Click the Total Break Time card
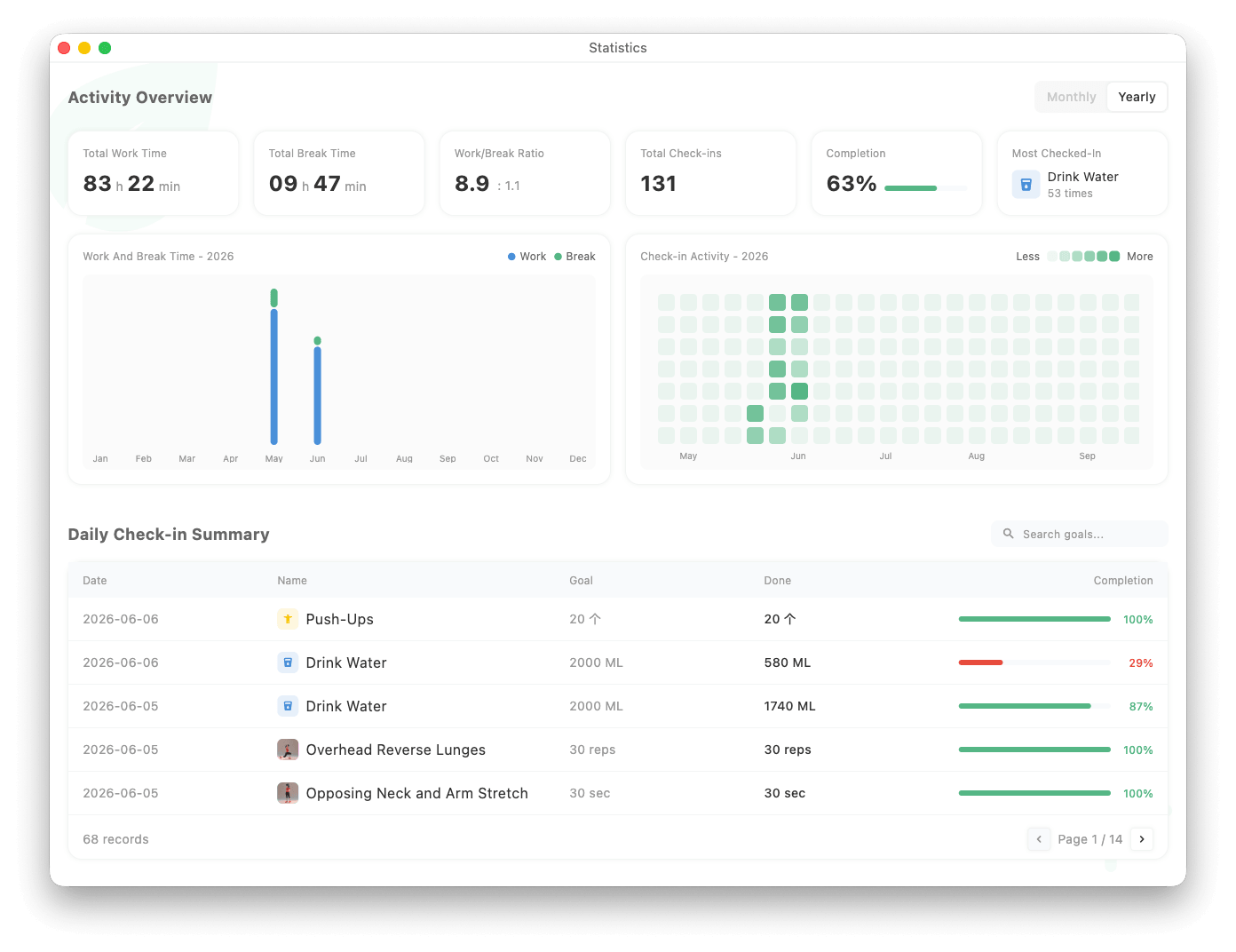Screen dimensions: 1236x952 coord(339,173)
